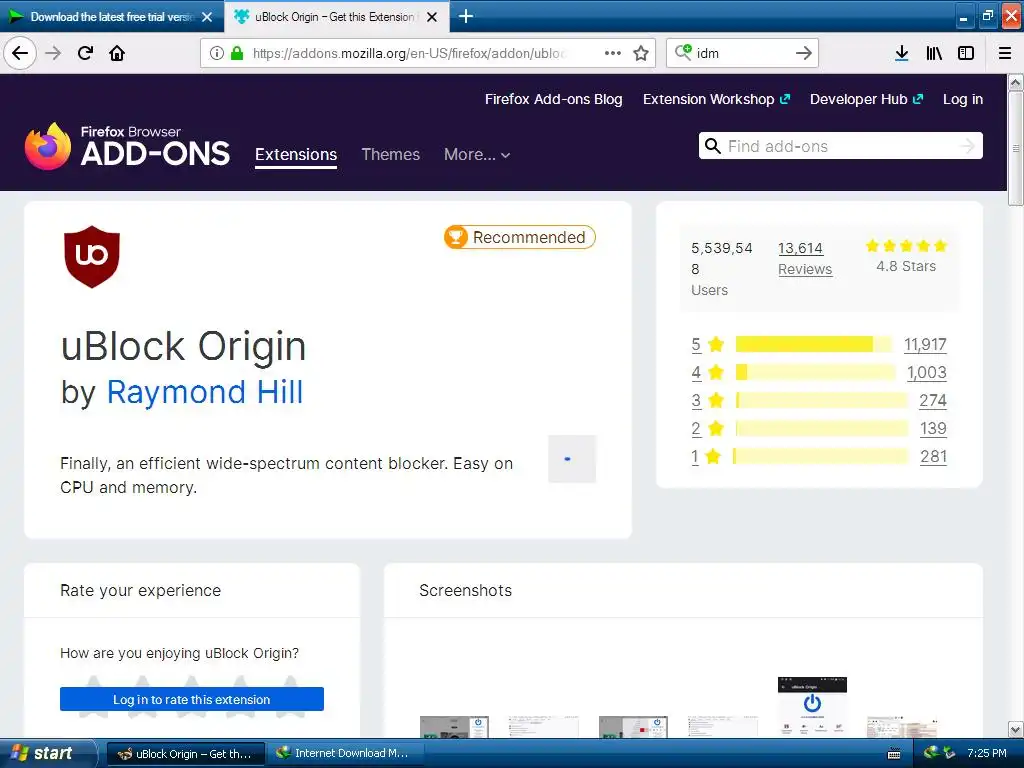Open a new tab with plus icon
The image size is (1024, 768).
(x=466, y=16)
